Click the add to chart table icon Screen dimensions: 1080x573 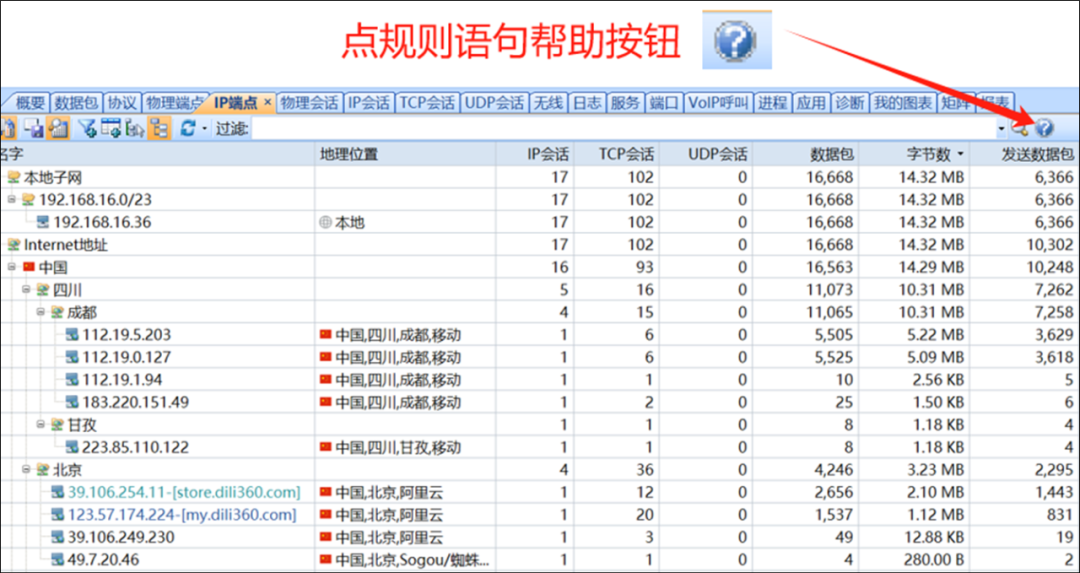(x=110, y=128)
